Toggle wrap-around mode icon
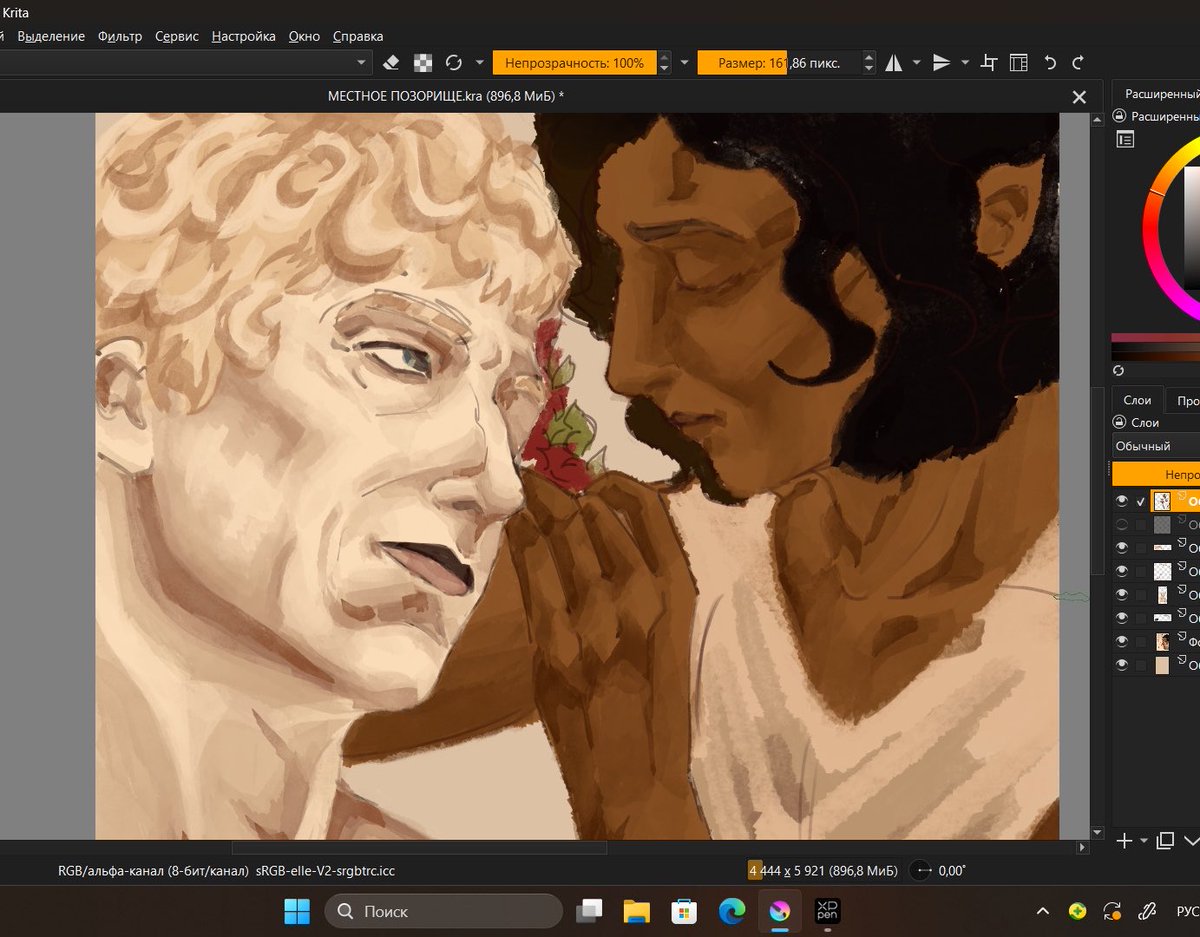 [989, 63]
